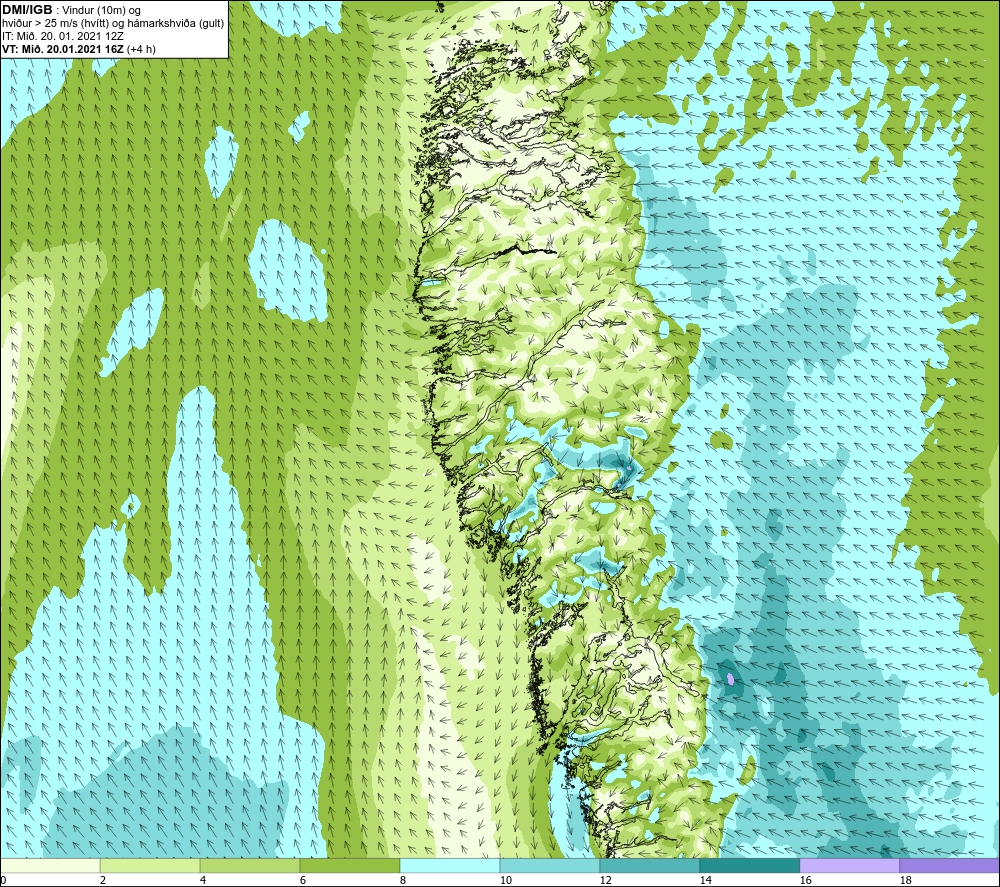Screen dimensions: 1000x887
Task: Click the legend label '4'
Action: click(x=203, y=880)
